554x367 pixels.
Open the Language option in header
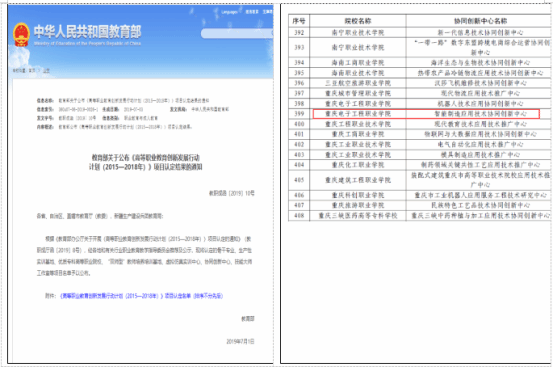pyautogui.click(x=230, y=12)
